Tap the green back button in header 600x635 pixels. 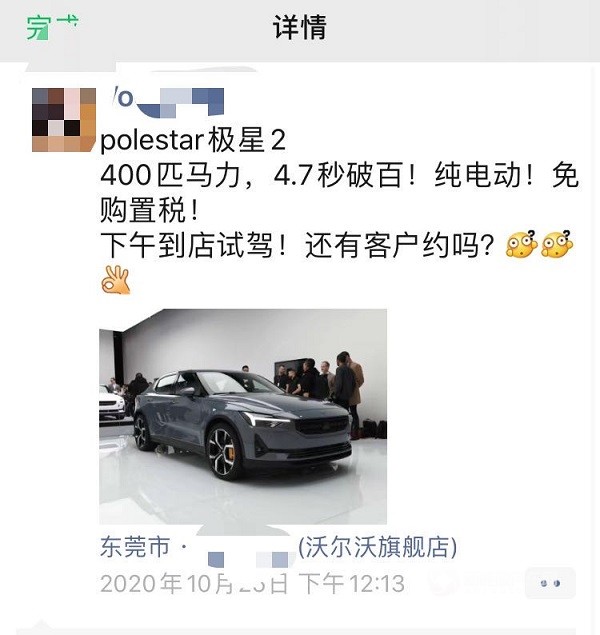pos(52,27)
